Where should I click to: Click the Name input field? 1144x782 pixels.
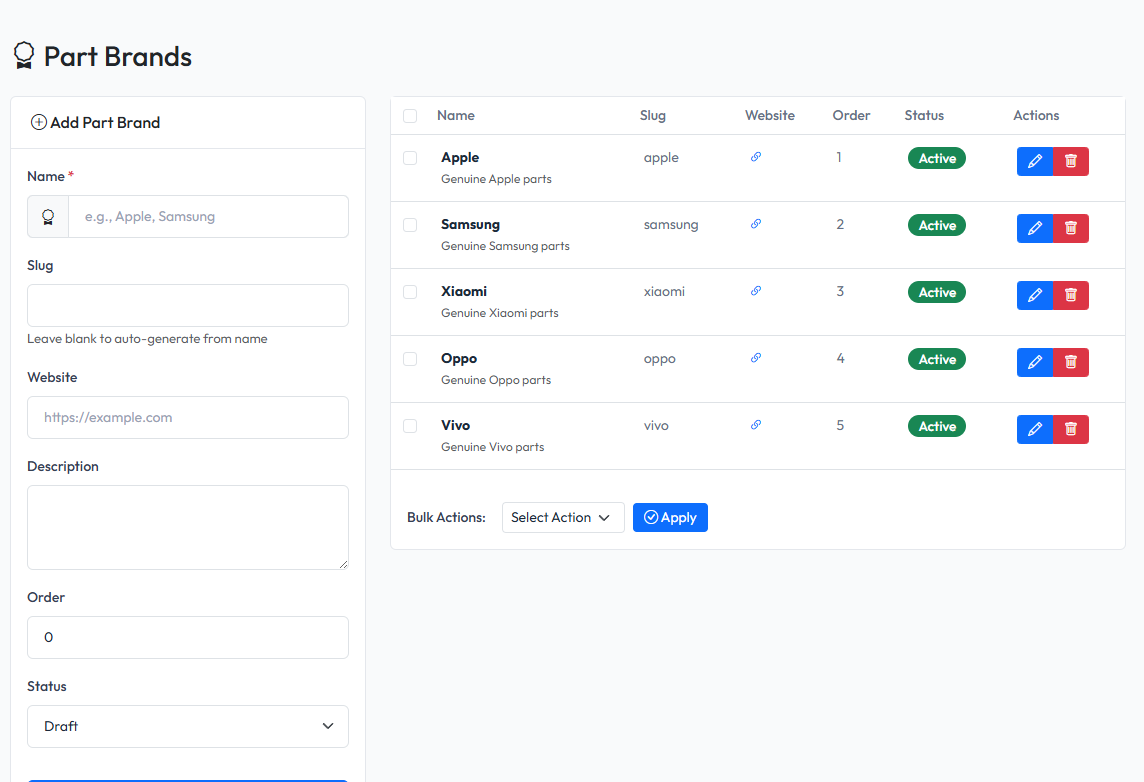pos(208,216)
